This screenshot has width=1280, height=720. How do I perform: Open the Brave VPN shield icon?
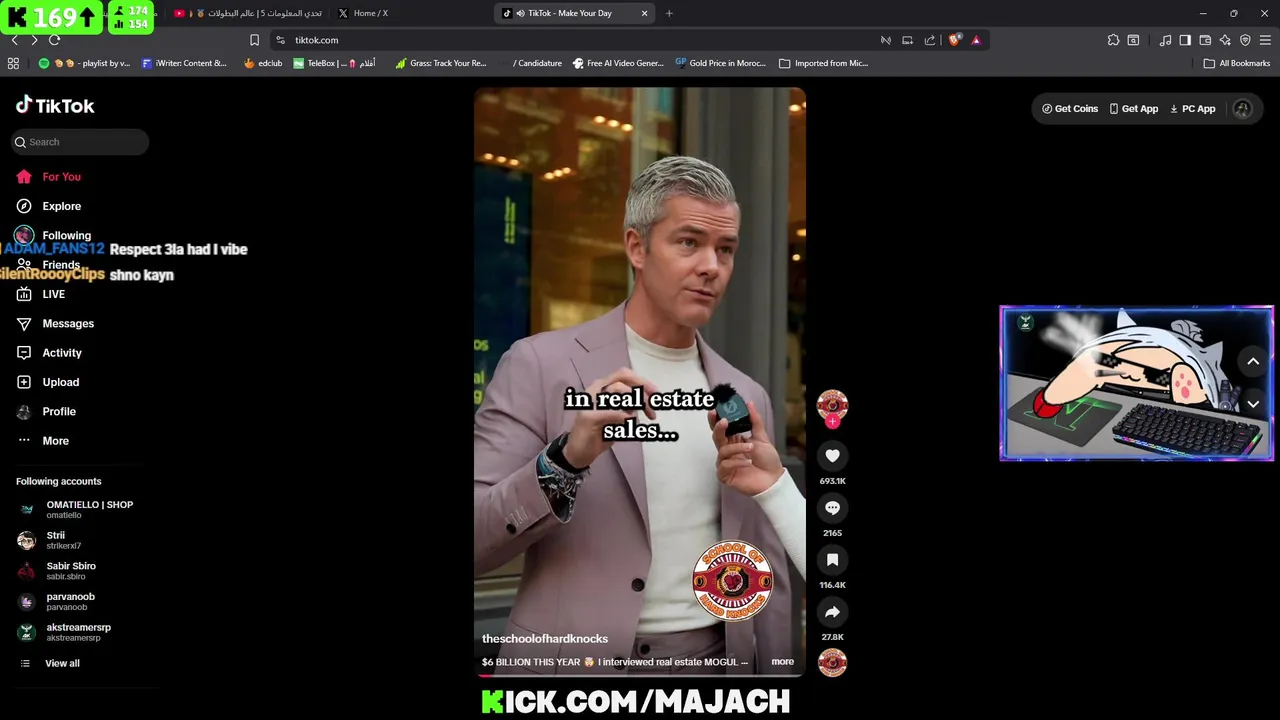click(1245, 40)
